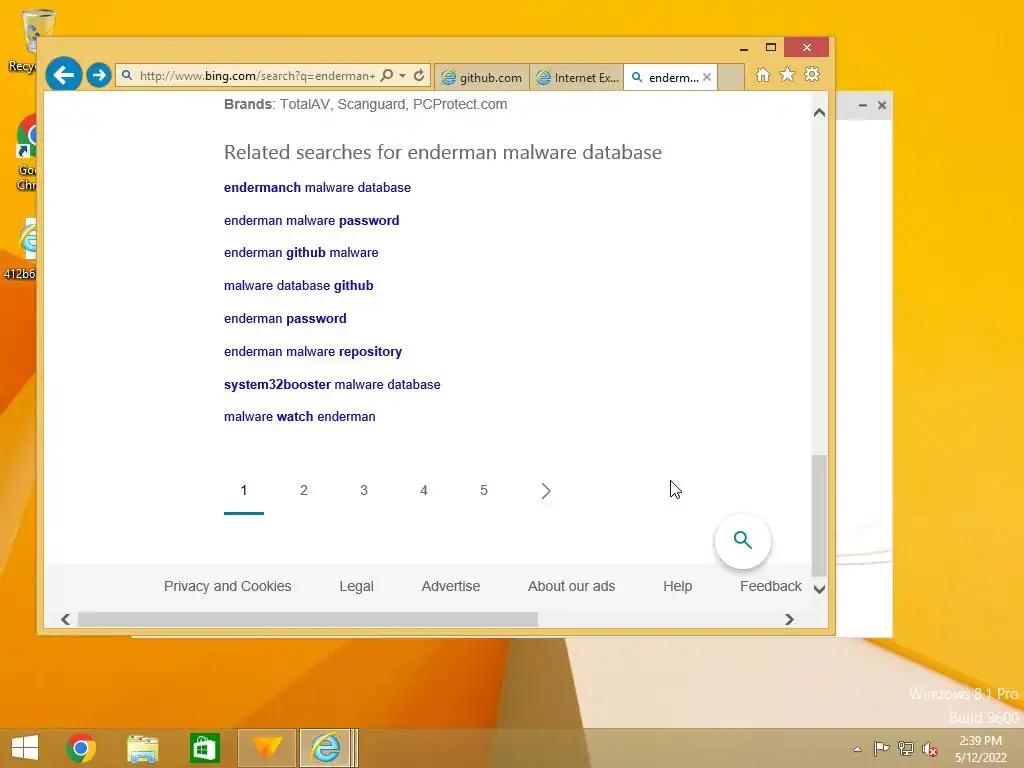Image resolution: width=1024 pixels, height=768 pixels.
Task: Select results page 1
Action: 244,490
